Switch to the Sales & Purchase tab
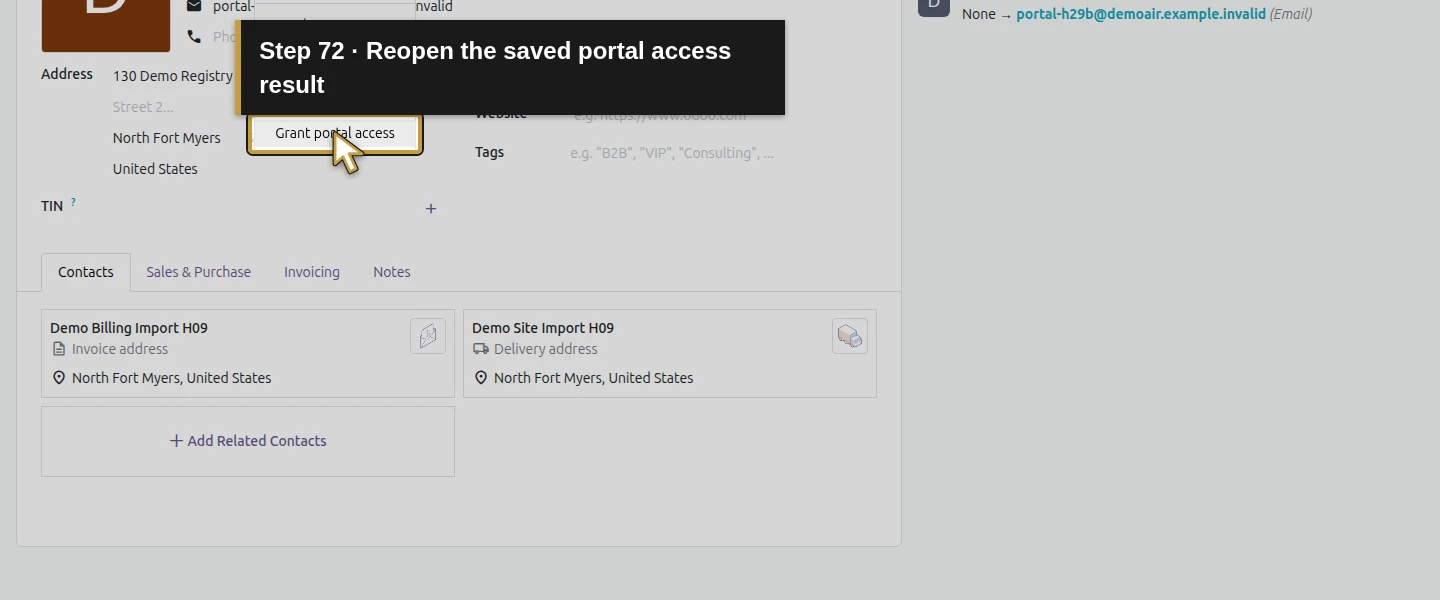Viewport: 1440px width, 600px height. 198,272
